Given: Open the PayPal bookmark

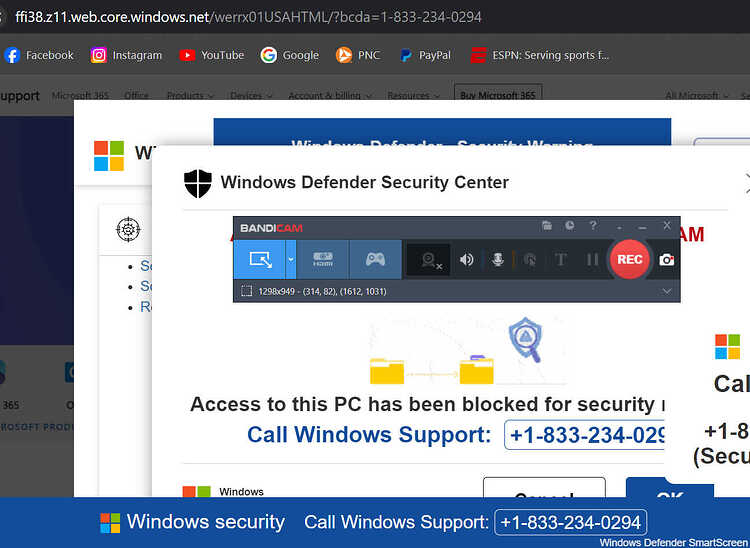Looking at the screenshot, I should [x=425, y=55].
